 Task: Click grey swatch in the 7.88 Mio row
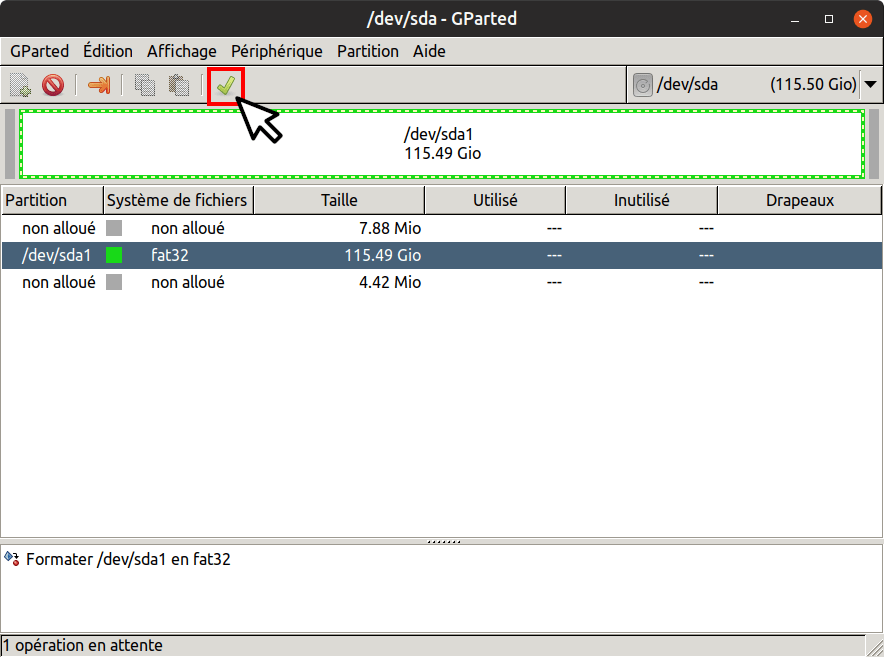(114, 228)
